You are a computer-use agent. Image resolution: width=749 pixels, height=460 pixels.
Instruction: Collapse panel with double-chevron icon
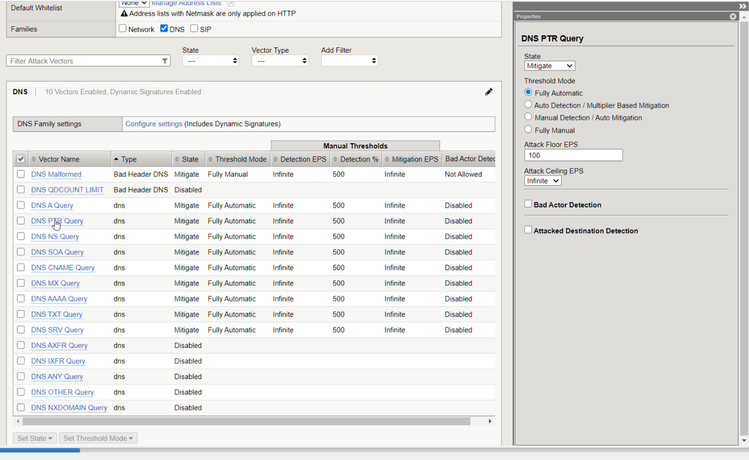(x=742, y=6)
